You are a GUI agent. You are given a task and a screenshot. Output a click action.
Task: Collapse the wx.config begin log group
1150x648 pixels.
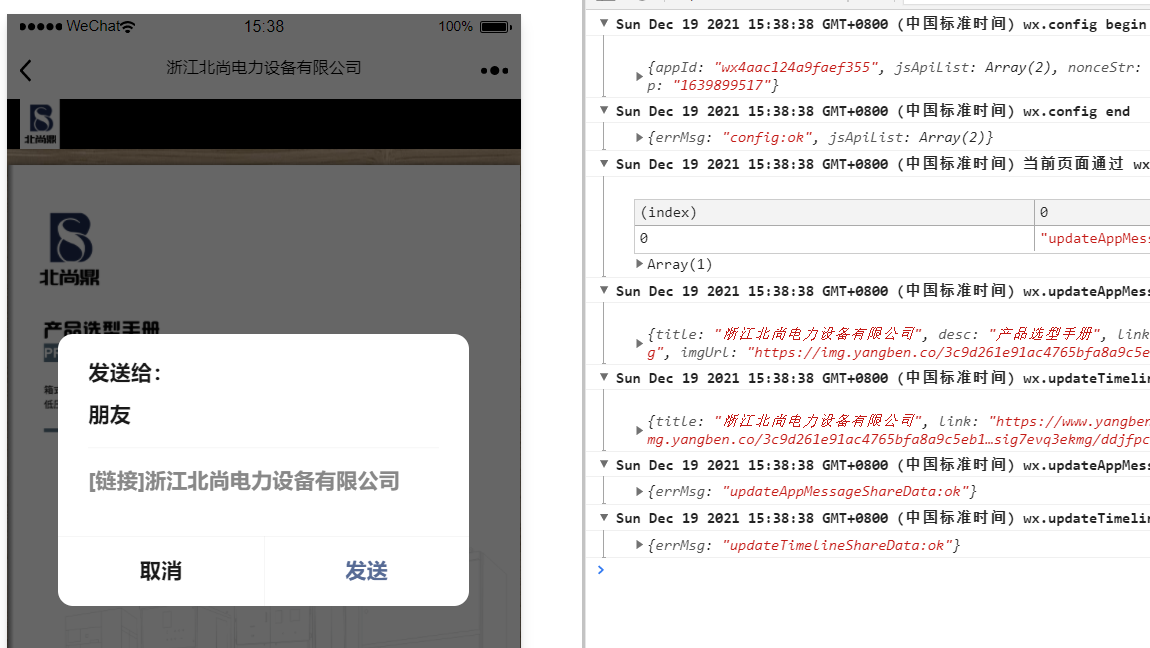click(x=604, y=23)
